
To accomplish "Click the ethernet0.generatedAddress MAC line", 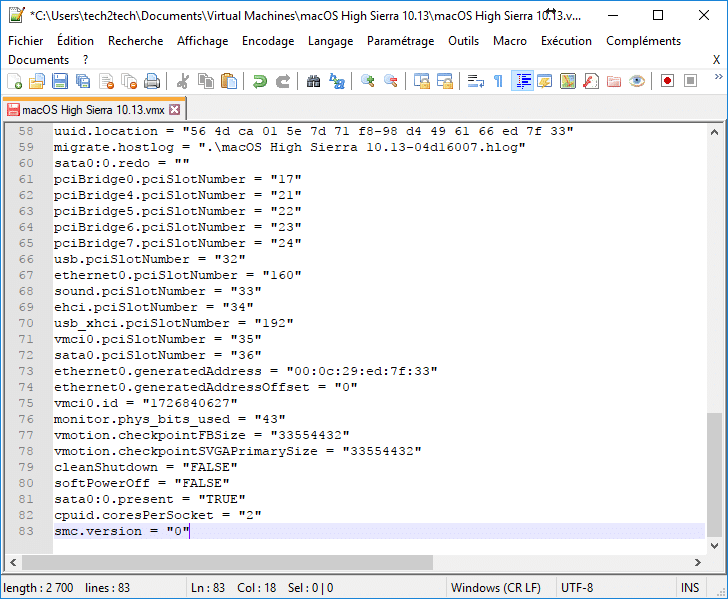I will point(246,371).
